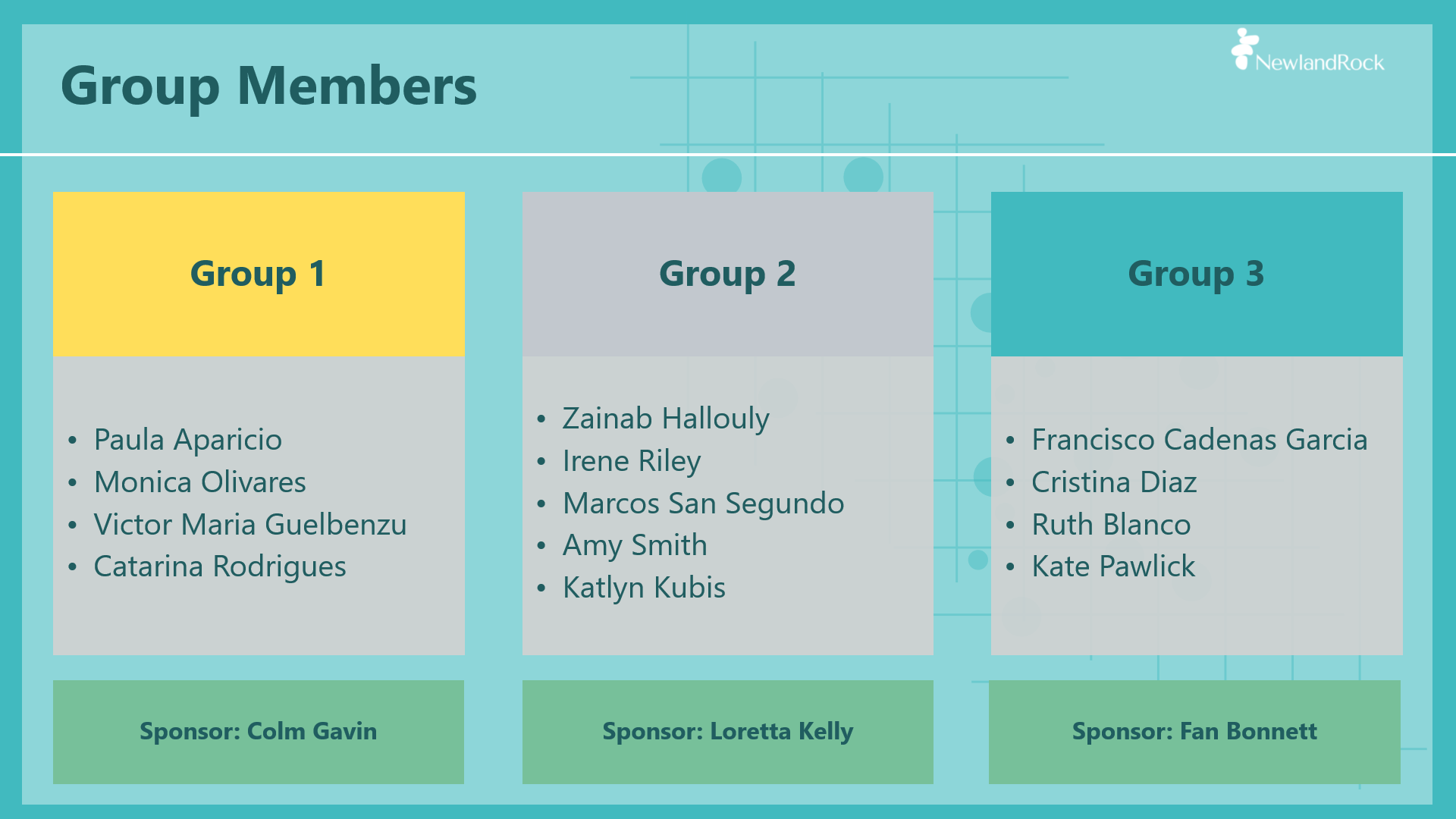Select Paula Aparicio in Group 1
This screenshot has width=1456, height=819.
(187, 440)
